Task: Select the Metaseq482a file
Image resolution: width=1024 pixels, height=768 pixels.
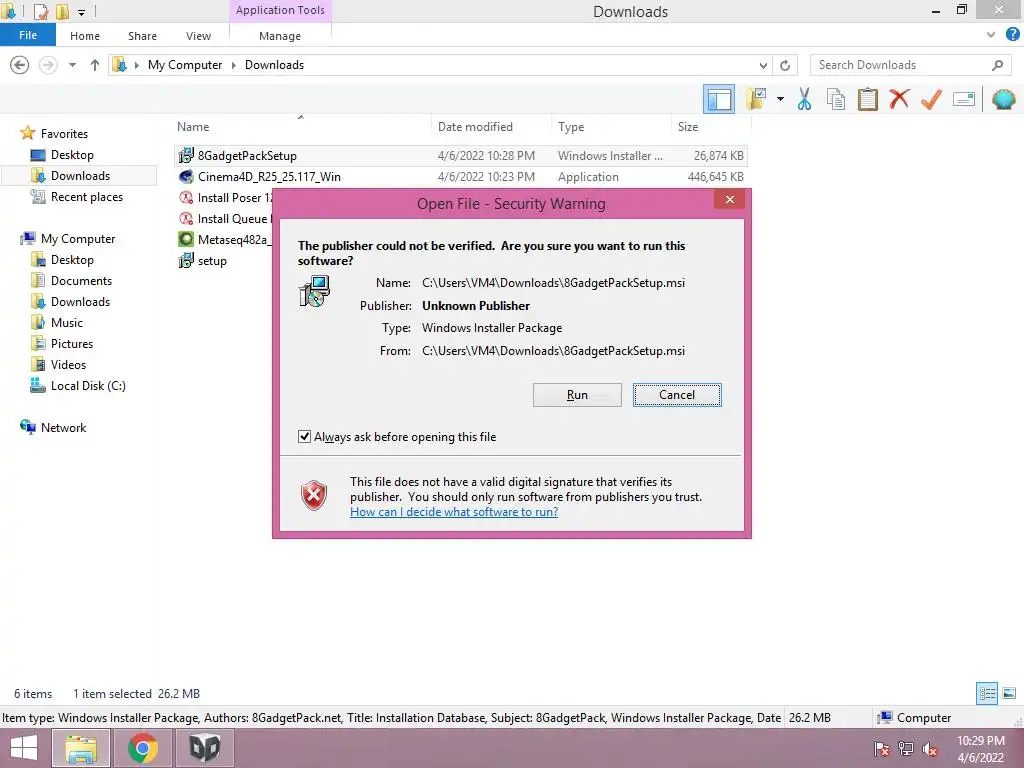Action: coord(225,240)
